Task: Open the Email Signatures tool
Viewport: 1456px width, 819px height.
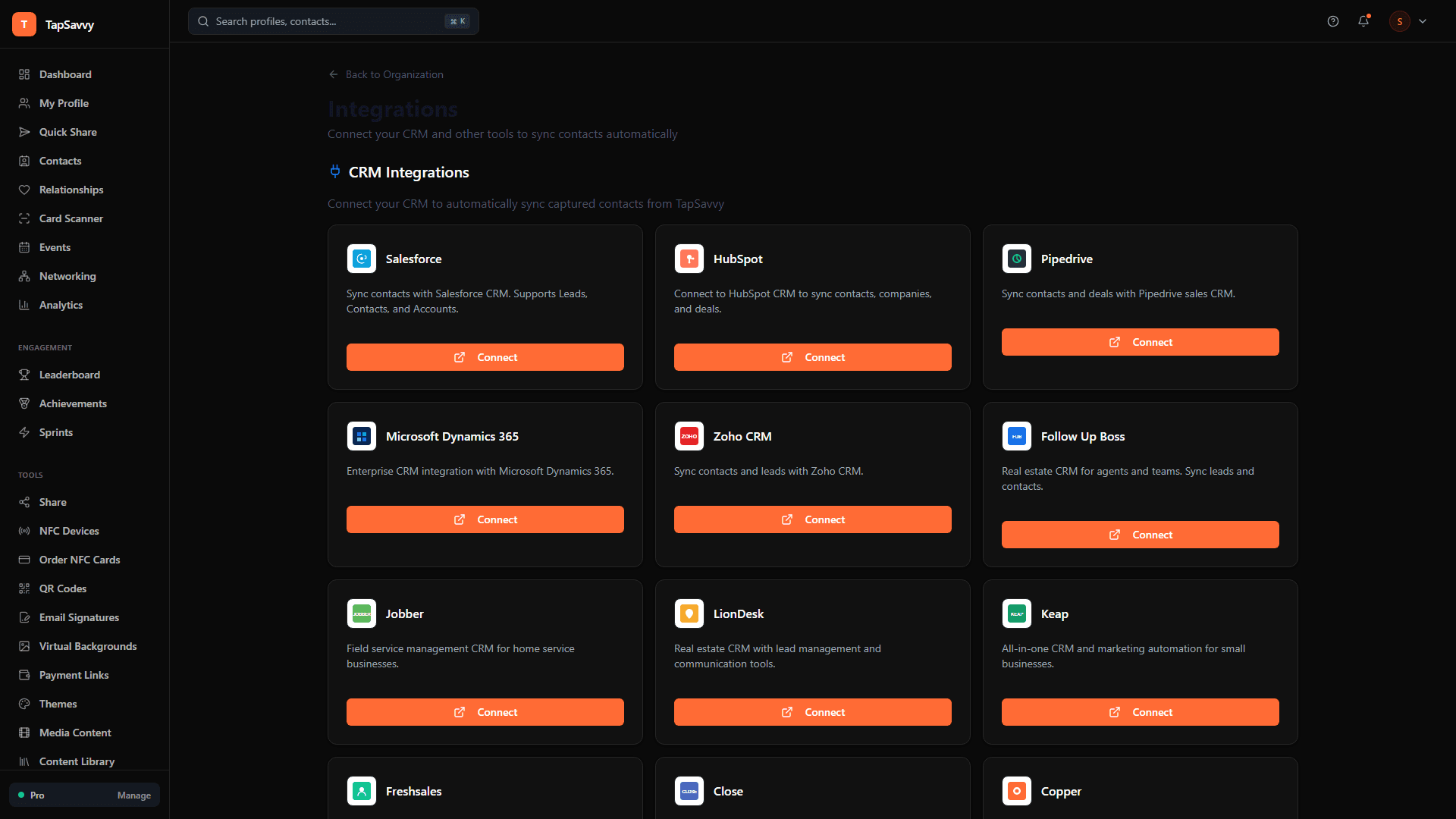Action: click(x=79, y=617)
